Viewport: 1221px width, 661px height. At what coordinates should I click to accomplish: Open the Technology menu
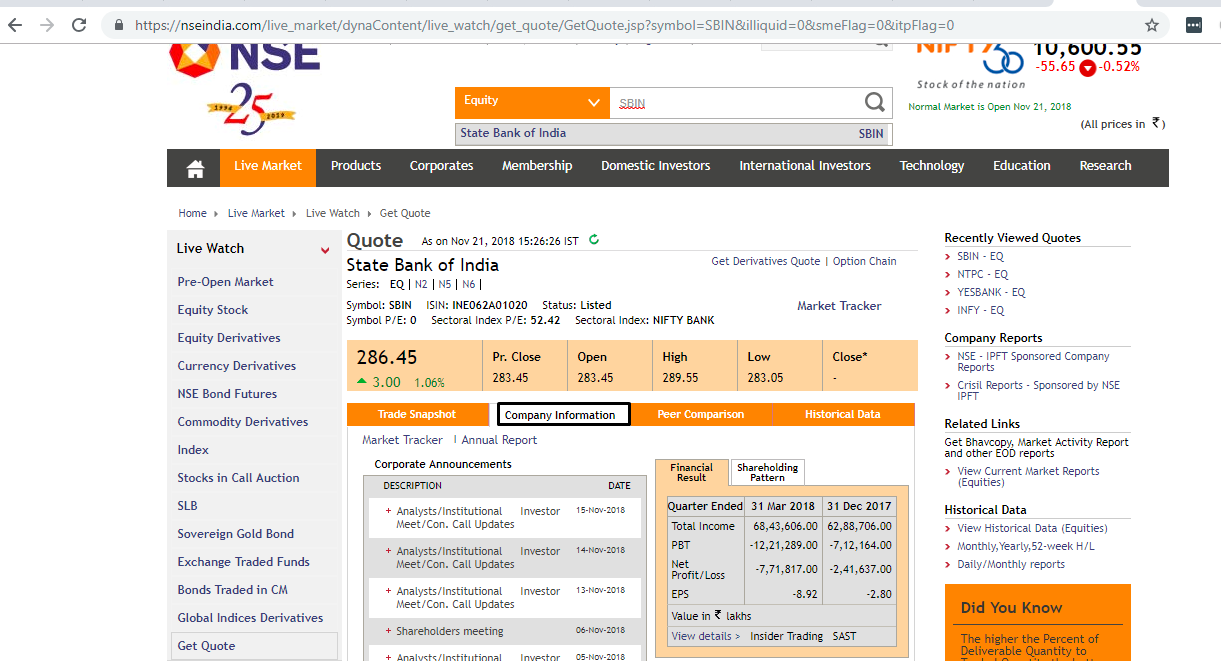[x=932, y=166]
